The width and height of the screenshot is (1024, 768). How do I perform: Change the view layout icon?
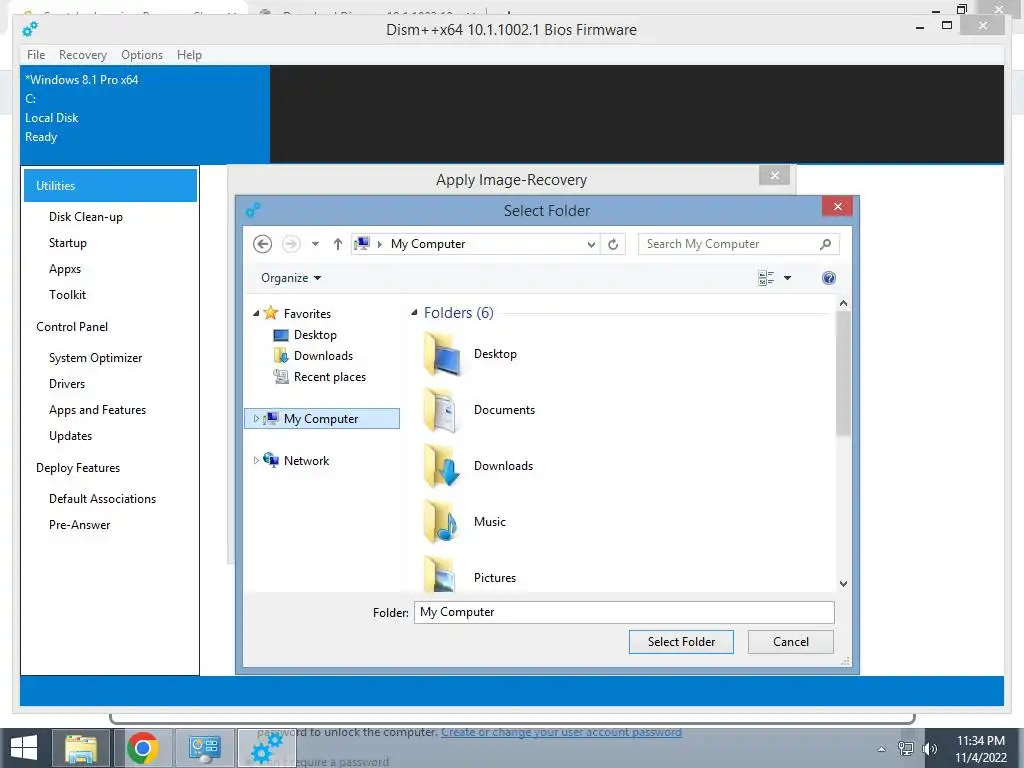click(x=767, y=278)
